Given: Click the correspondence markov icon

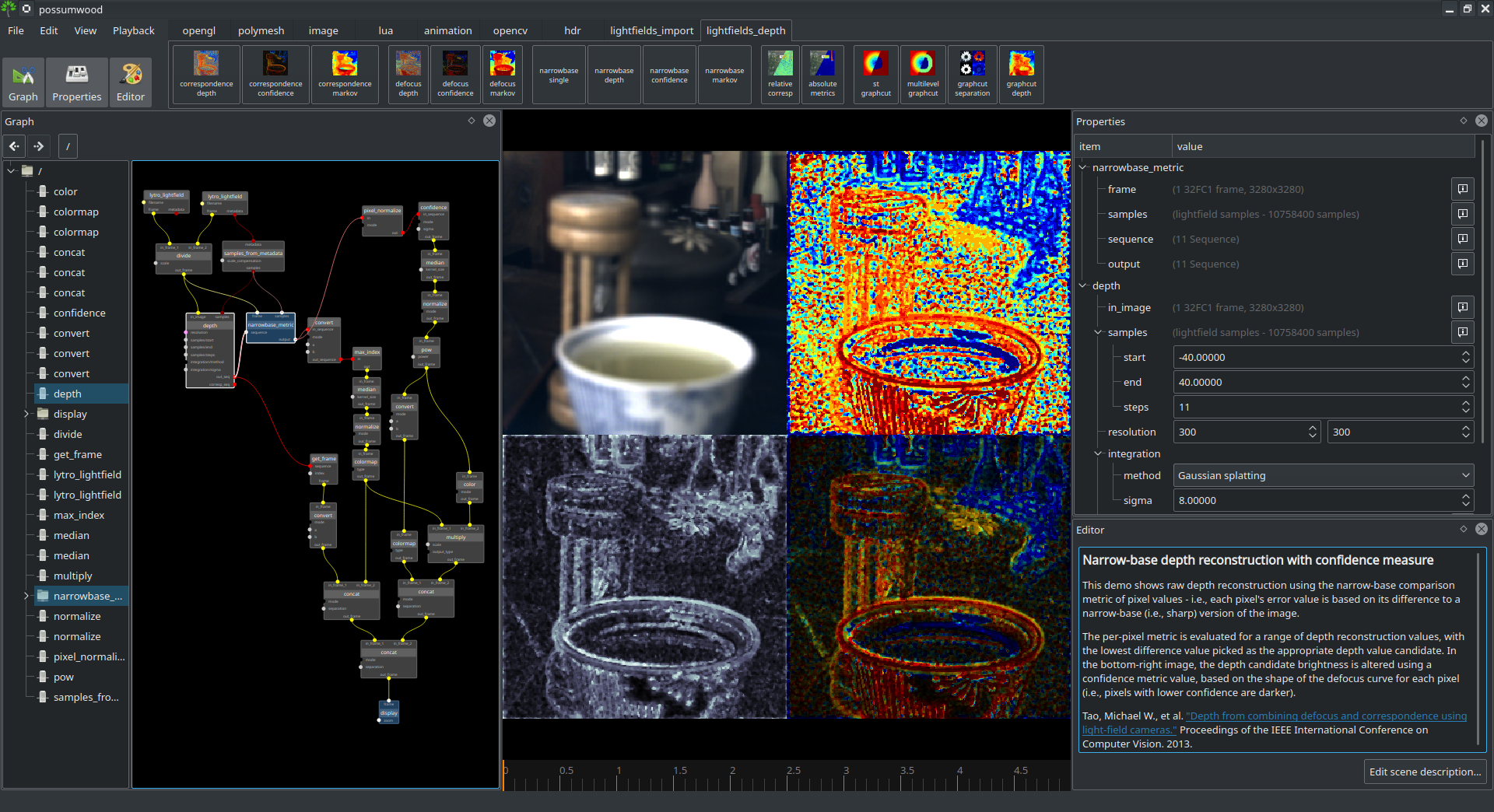Looking at the screenshot, I should [x=345, y=74].
